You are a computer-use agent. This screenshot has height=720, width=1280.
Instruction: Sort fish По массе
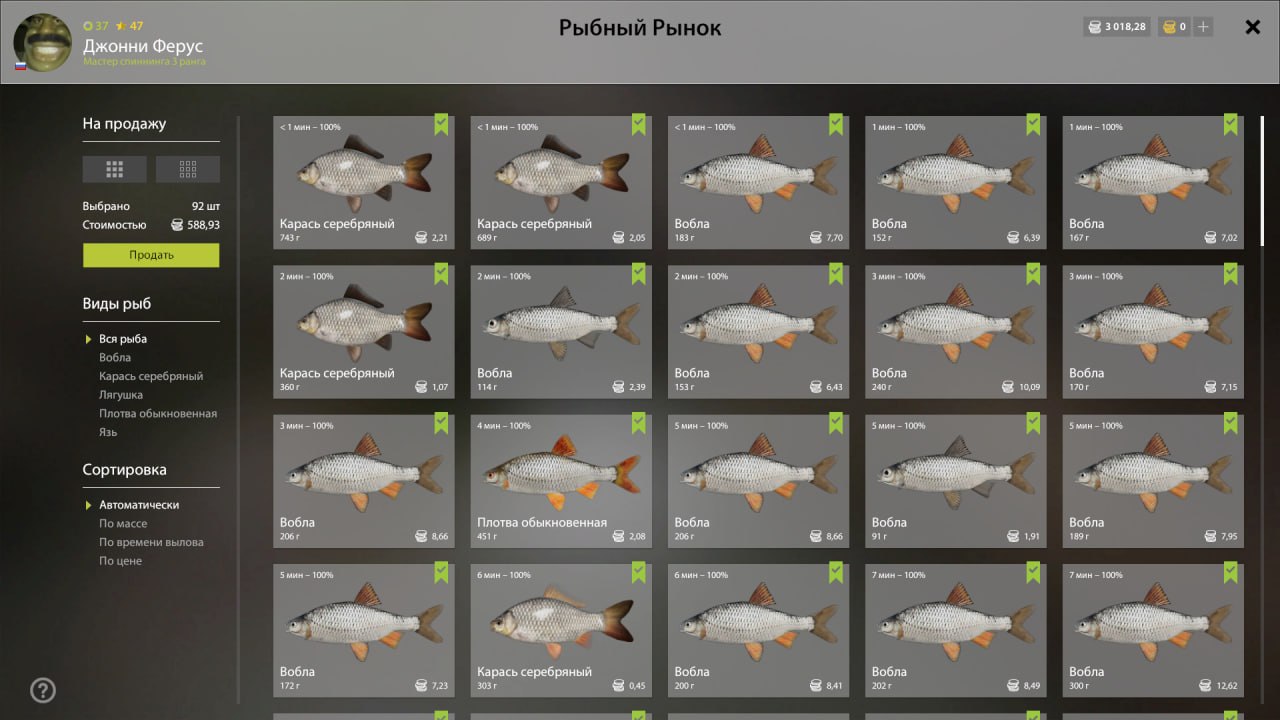[x=123, y=523]
